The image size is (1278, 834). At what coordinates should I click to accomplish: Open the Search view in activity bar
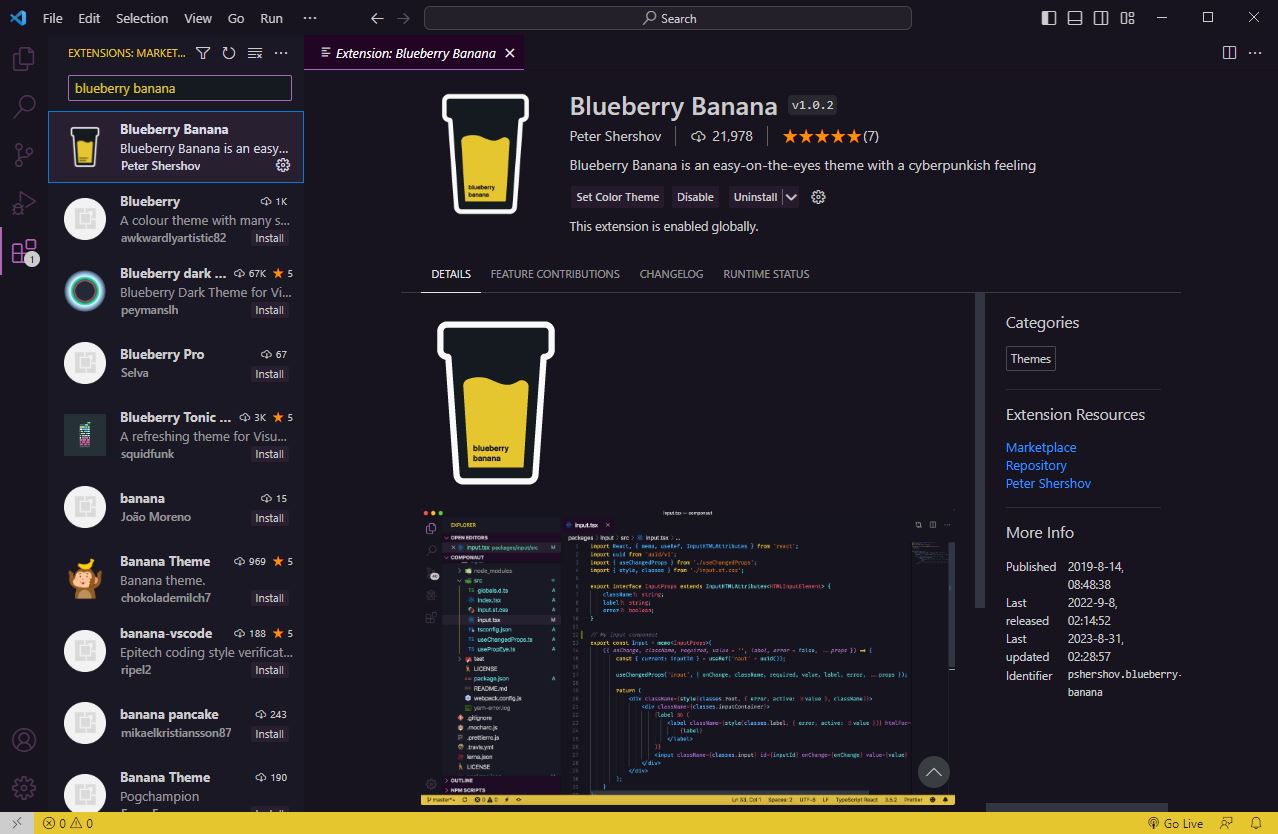(24, 106)
